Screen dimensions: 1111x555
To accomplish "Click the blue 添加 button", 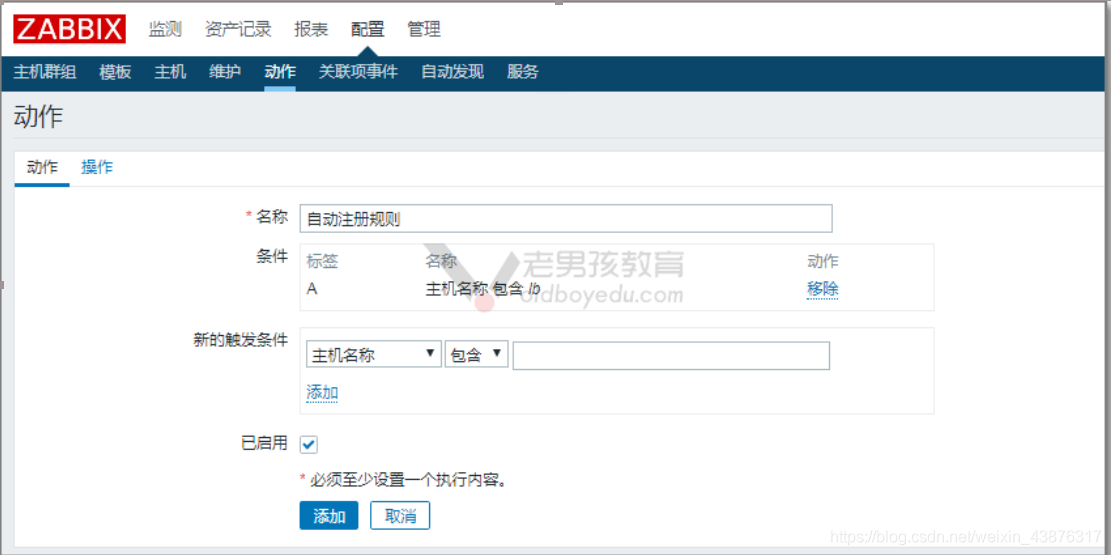I will click(329, 516).
